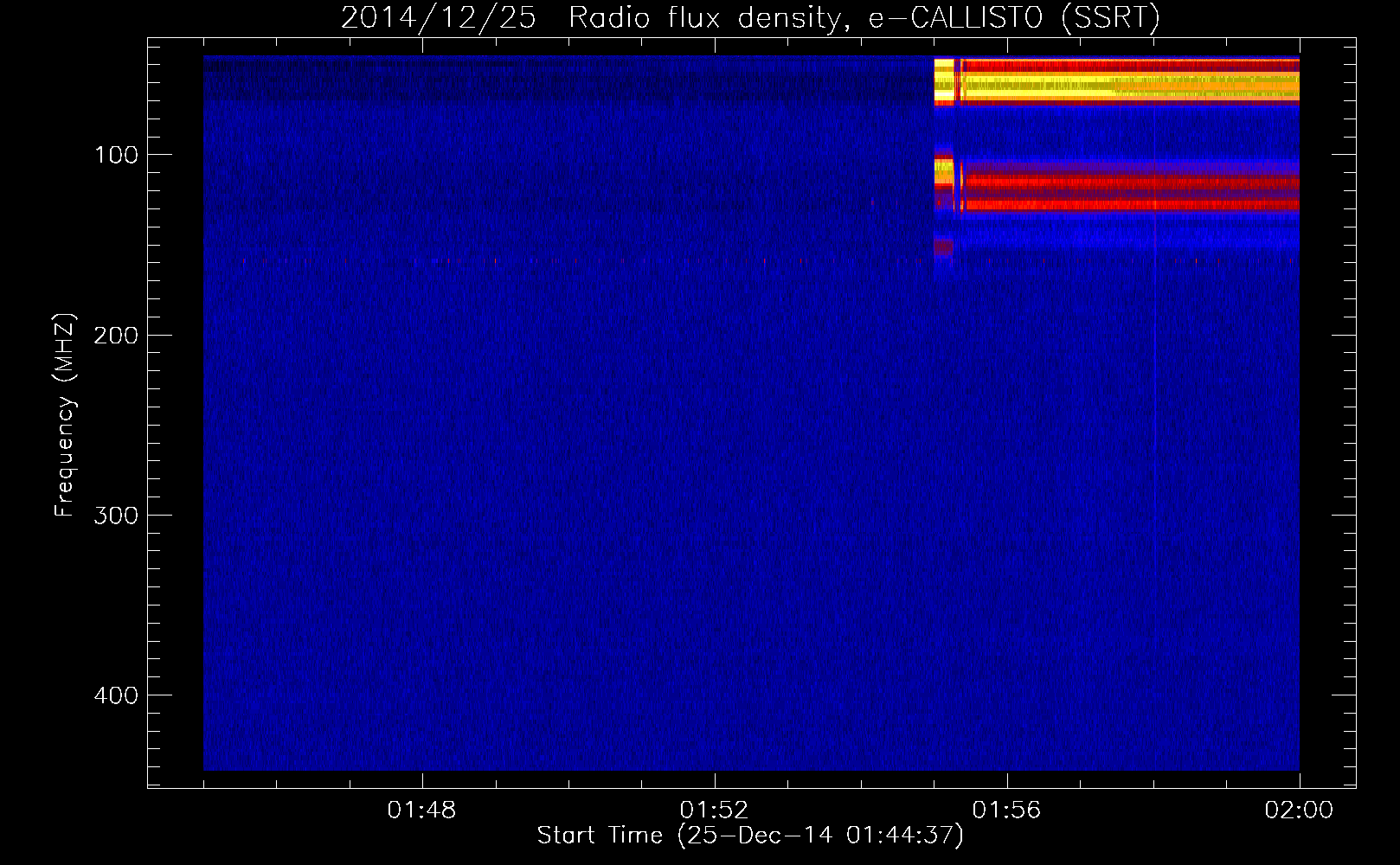Click the 01:56 time tick label
This screenshot has width=1400, height=865.
coord(1006,811)
